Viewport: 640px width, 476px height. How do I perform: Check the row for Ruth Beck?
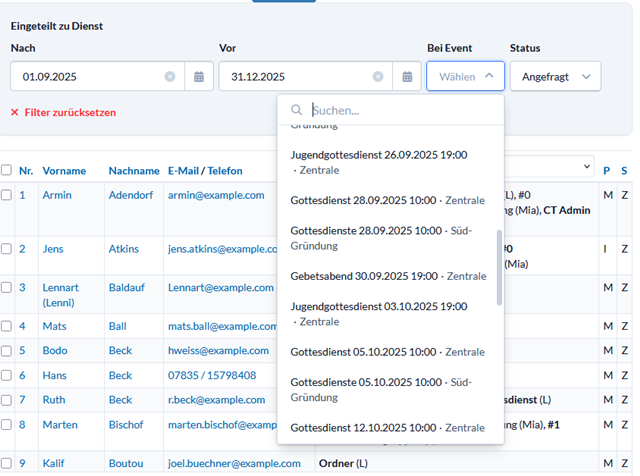pyautogui.click(x=6, y=400)
